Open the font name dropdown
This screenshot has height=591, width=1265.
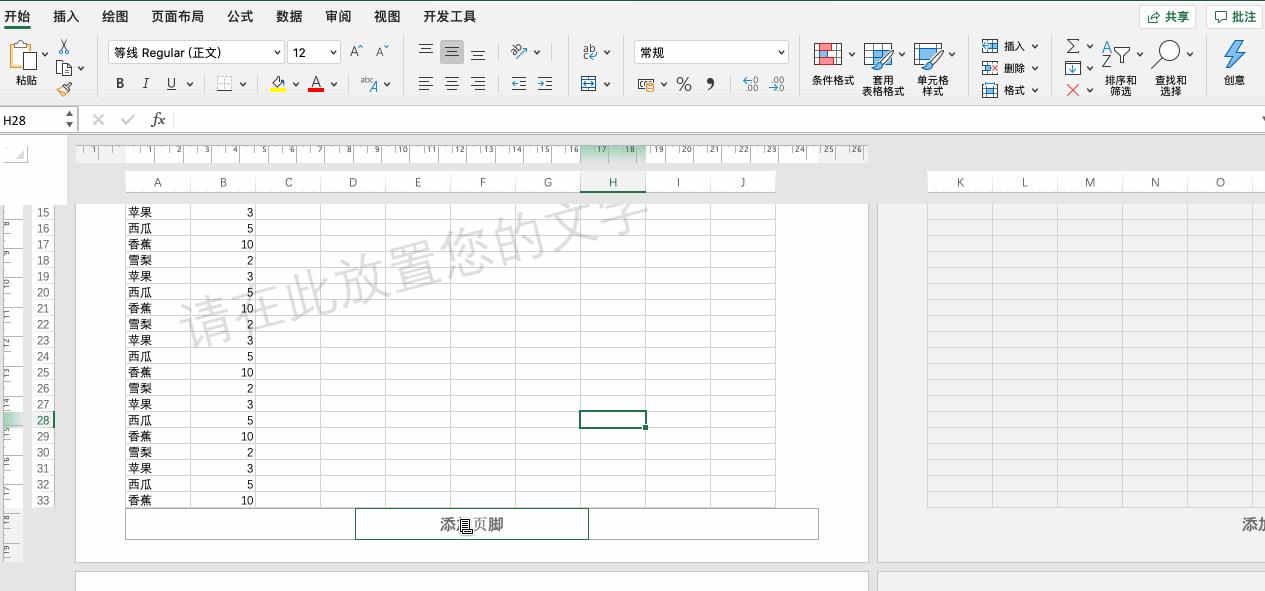tap(196, 51)
